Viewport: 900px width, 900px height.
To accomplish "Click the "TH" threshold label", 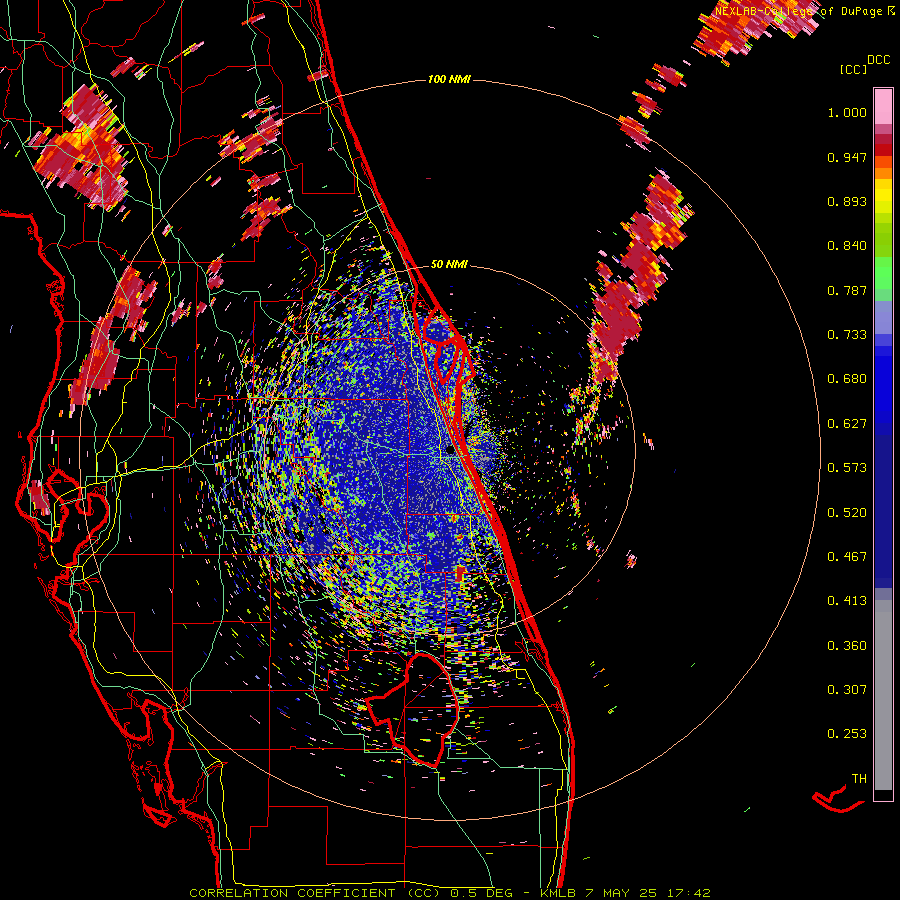I will coord(859,779).
